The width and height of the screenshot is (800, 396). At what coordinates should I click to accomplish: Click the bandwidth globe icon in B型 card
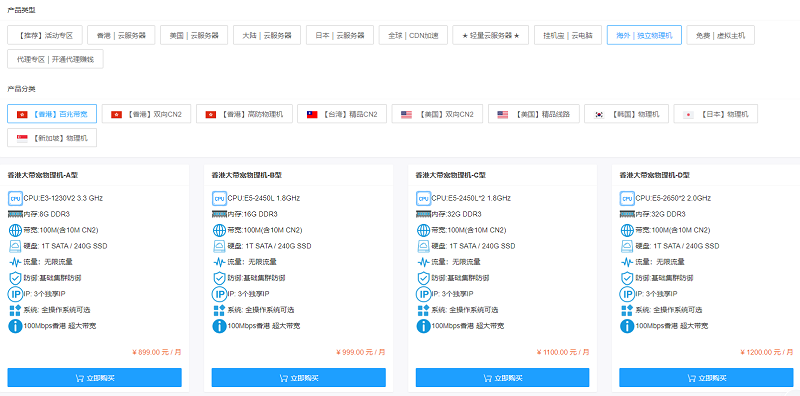coord(219,230)
